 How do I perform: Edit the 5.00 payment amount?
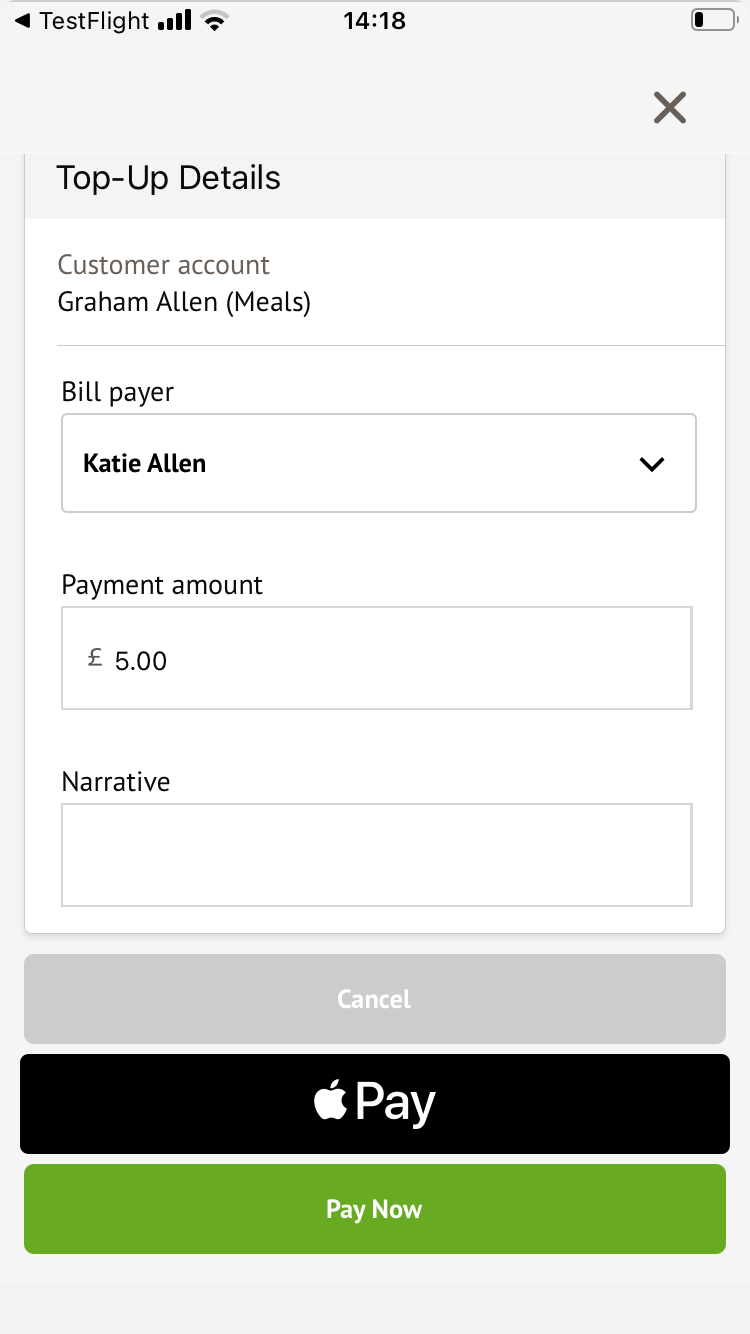point(376,658)
